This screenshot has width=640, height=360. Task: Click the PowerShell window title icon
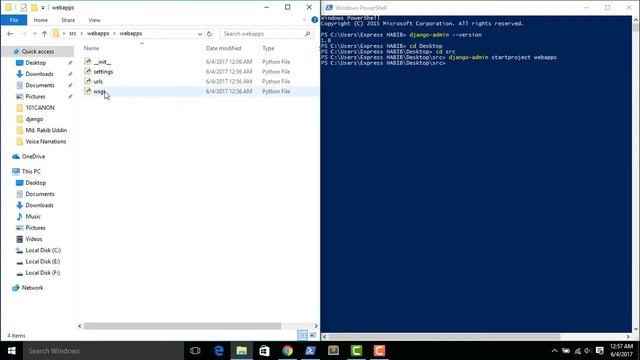[329, 7]
